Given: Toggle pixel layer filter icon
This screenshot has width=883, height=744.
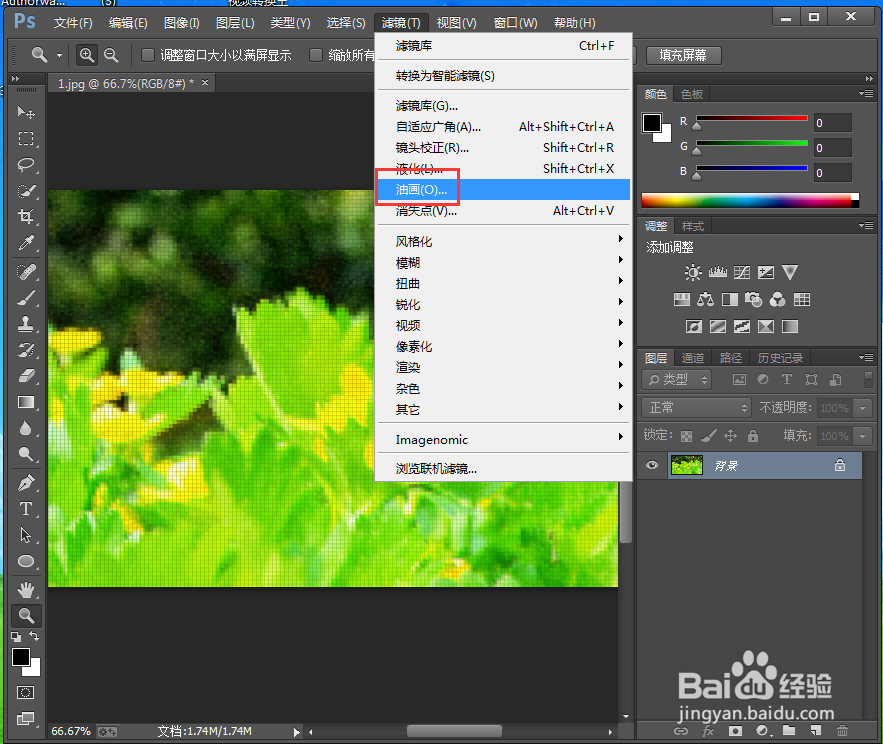Looking at the screenshot, I should pyautogui.click(x=739, y=380).
